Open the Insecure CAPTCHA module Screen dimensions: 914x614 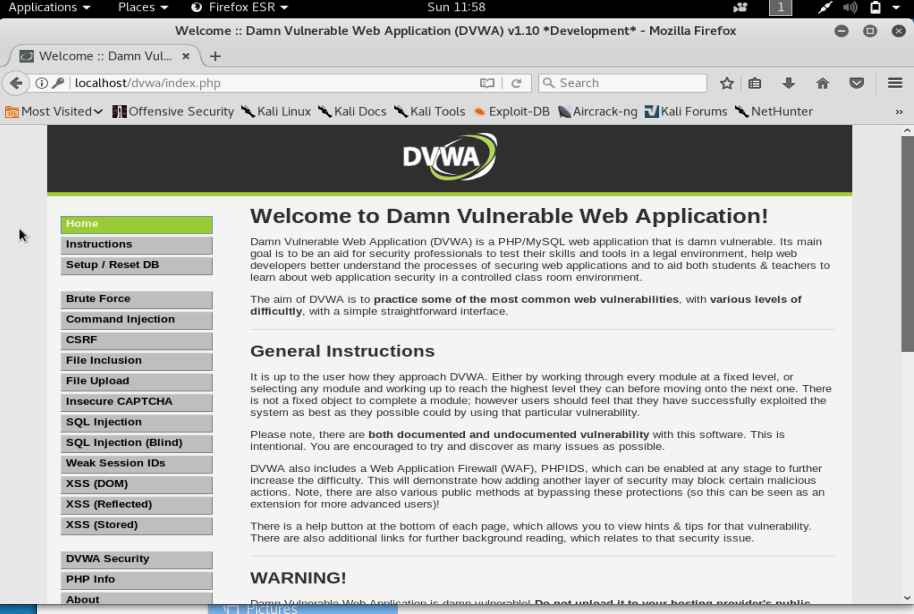136,402
